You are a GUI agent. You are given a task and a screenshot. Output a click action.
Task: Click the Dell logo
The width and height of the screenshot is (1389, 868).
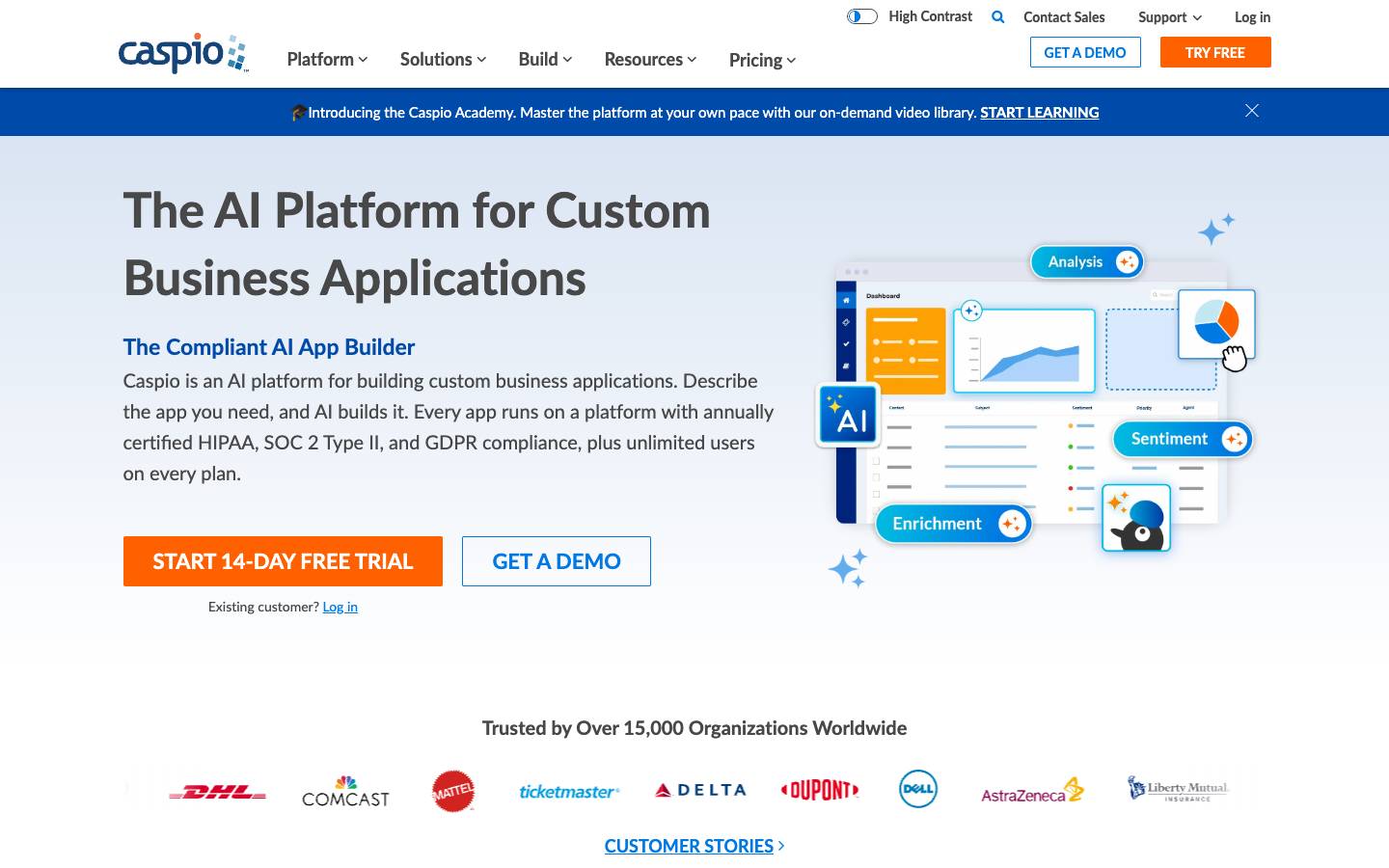(918, 790)
